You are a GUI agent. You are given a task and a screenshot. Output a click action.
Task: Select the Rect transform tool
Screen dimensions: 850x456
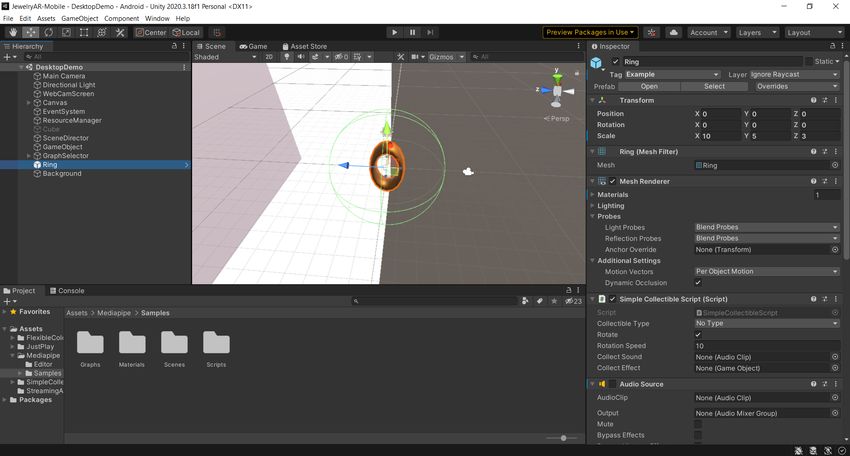84,32
